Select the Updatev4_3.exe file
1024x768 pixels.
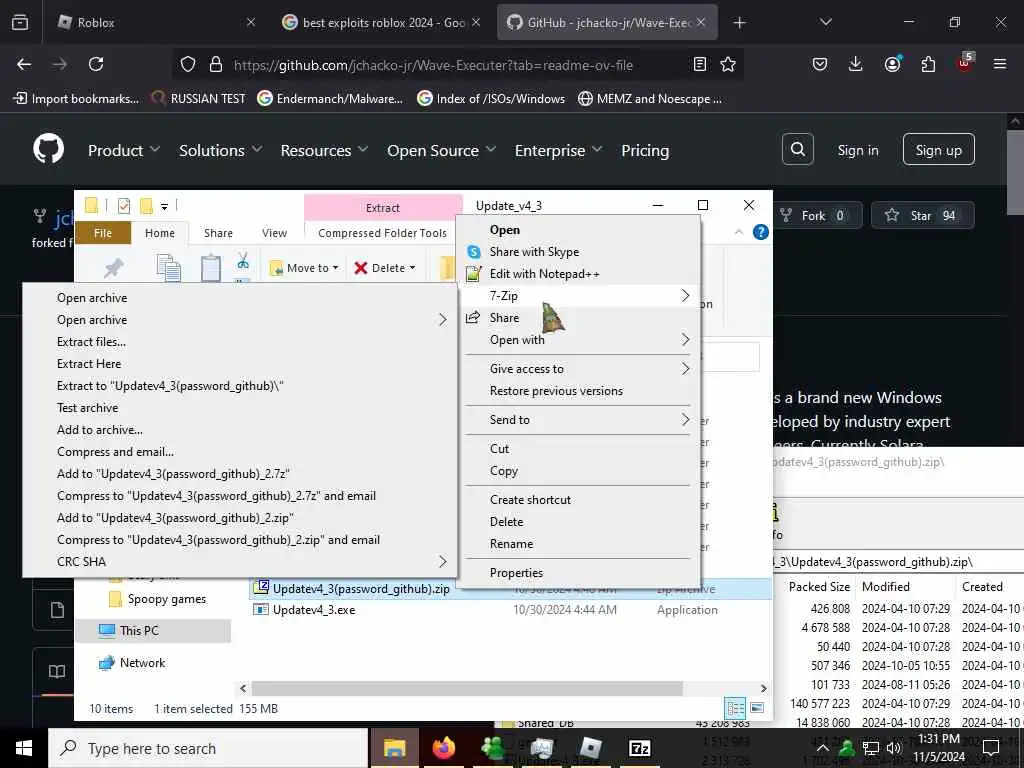tap(313, 610)
